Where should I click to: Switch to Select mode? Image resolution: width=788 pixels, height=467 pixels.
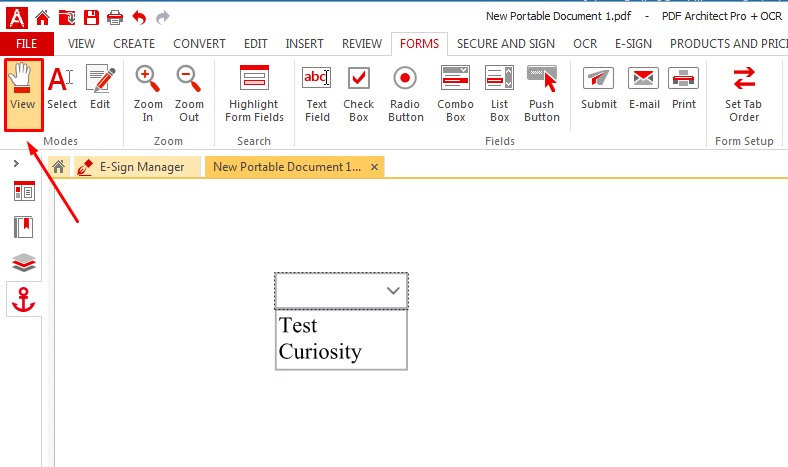click(x=62, y=87)
